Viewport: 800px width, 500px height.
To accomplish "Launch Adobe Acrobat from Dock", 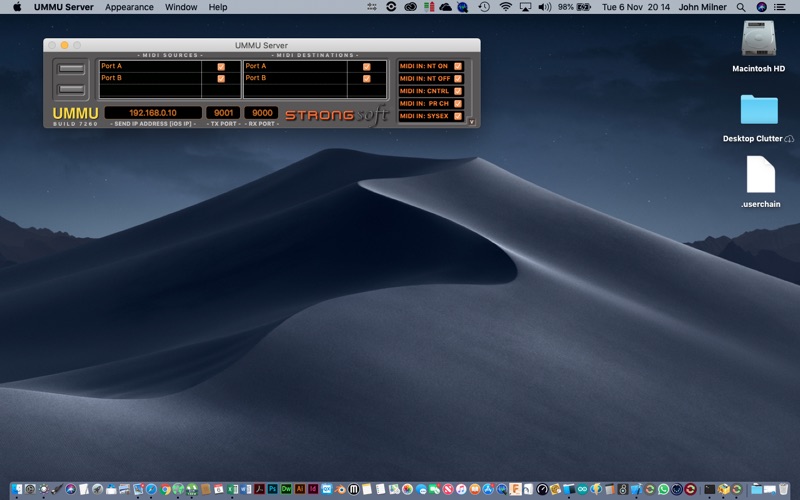I will coord(259,489).
